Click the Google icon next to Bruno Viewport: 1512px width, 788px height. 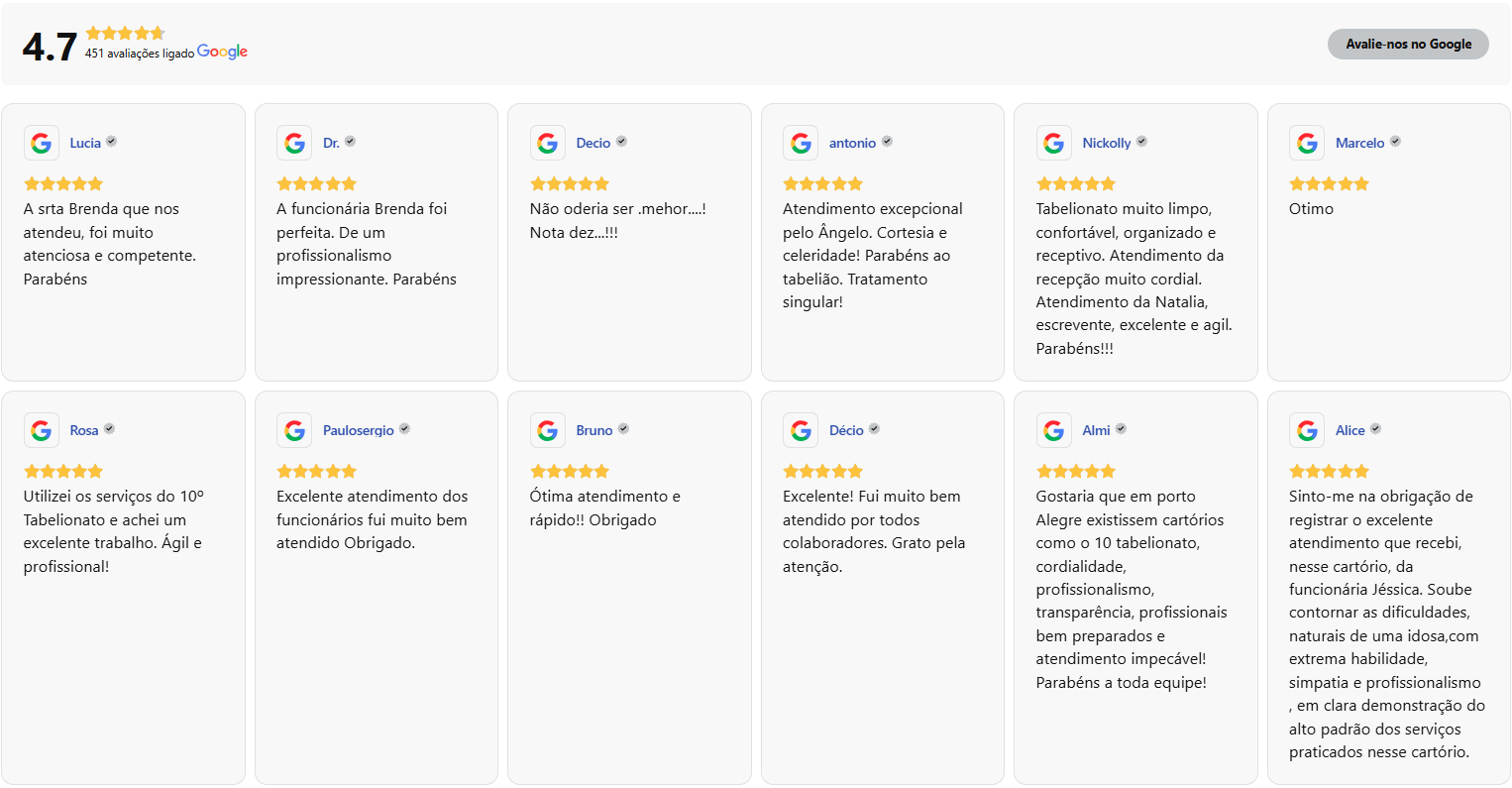click(x=548, y=430)
